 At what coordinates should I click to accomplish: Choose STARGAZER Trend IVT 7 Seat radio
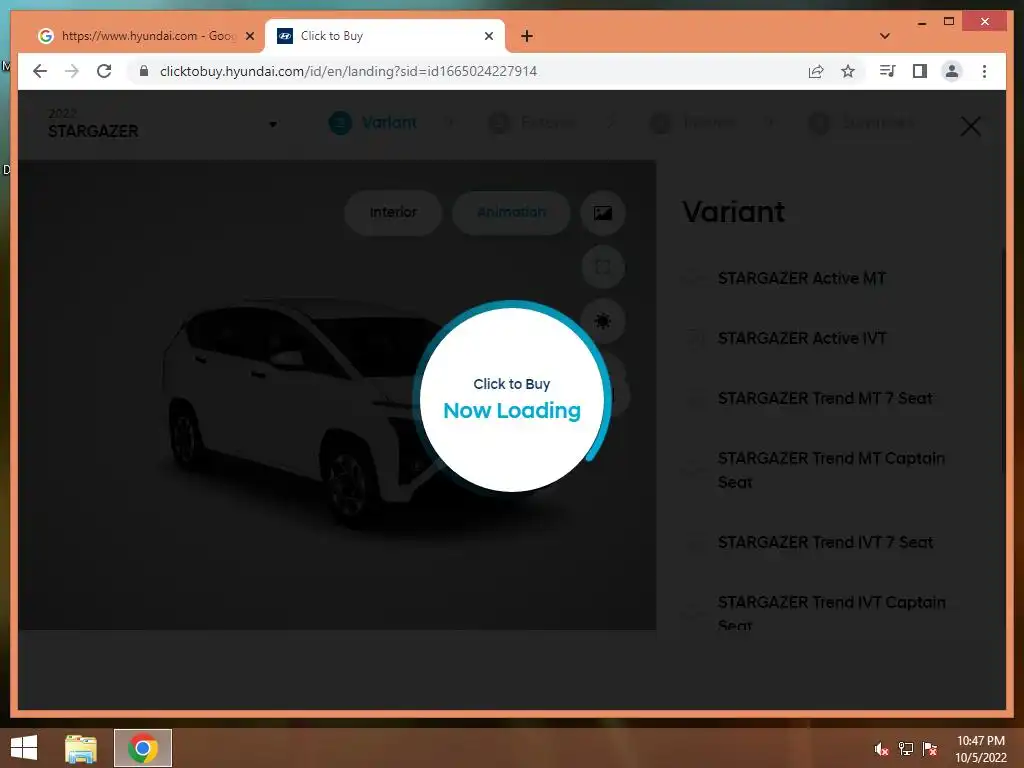click(694, 543)
